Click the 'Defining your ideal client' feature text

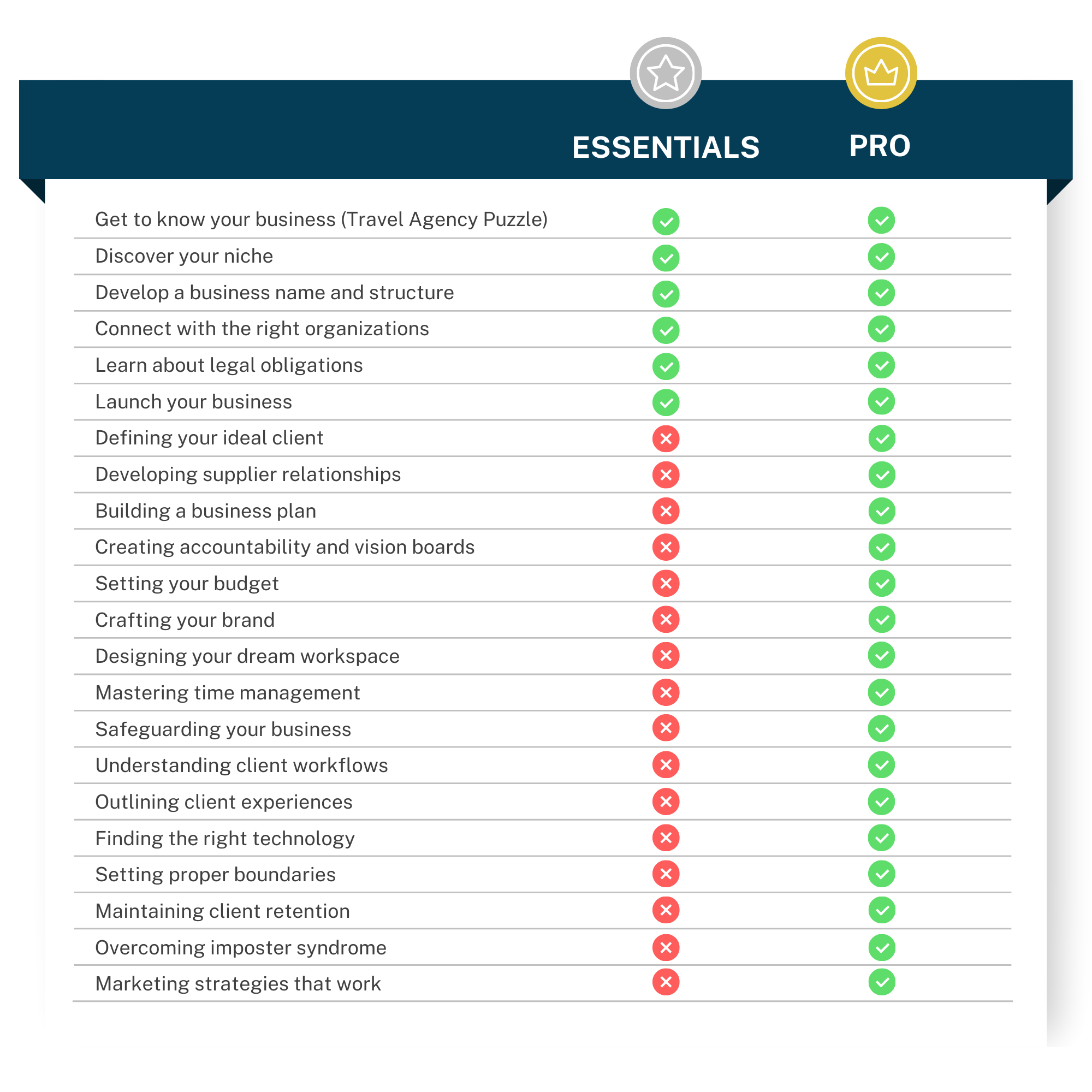(x=209, y=438)
